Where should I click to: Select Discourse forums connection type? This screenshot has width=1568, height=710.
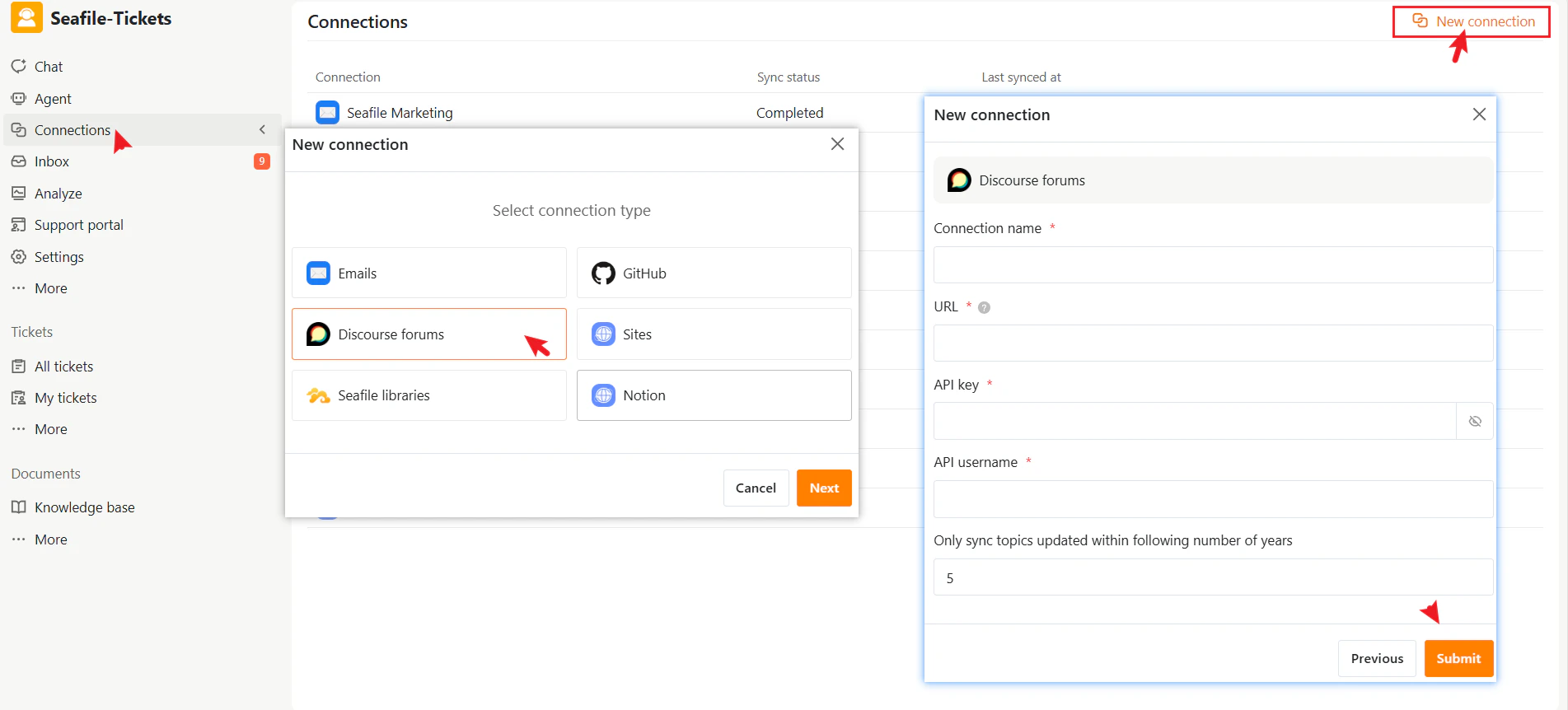click(429, 334)
